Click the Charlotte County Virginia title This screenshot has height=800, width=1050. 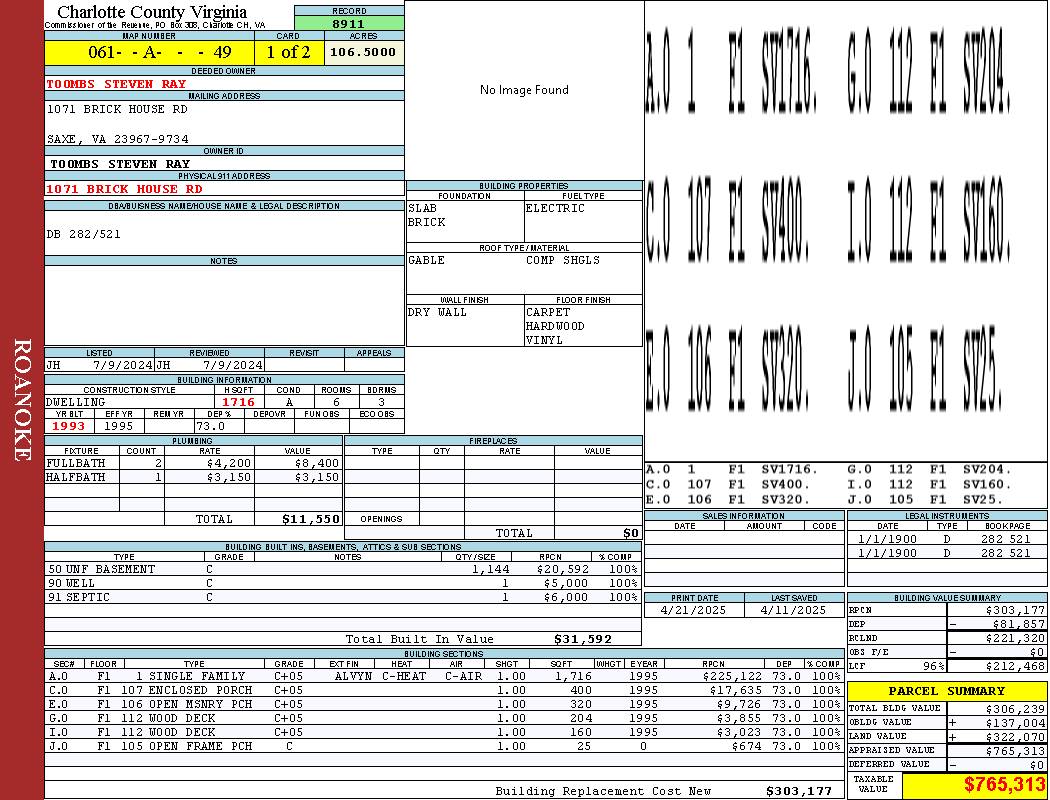pyautogui.click(x=152, y=12)
